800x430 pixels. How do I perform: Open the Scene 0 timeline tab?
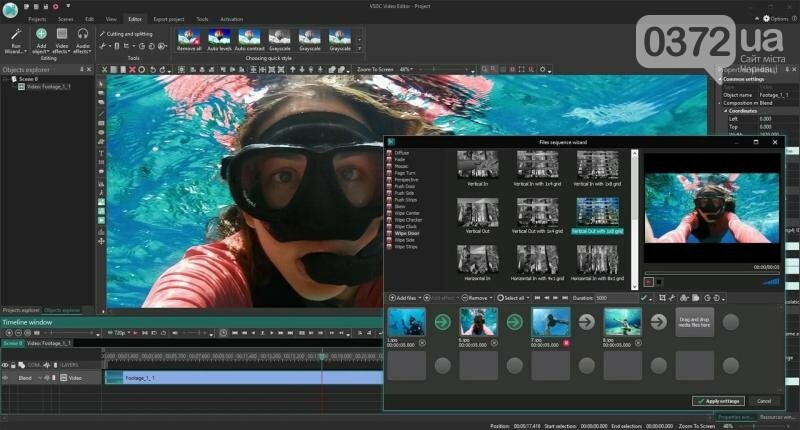(13, 343)
